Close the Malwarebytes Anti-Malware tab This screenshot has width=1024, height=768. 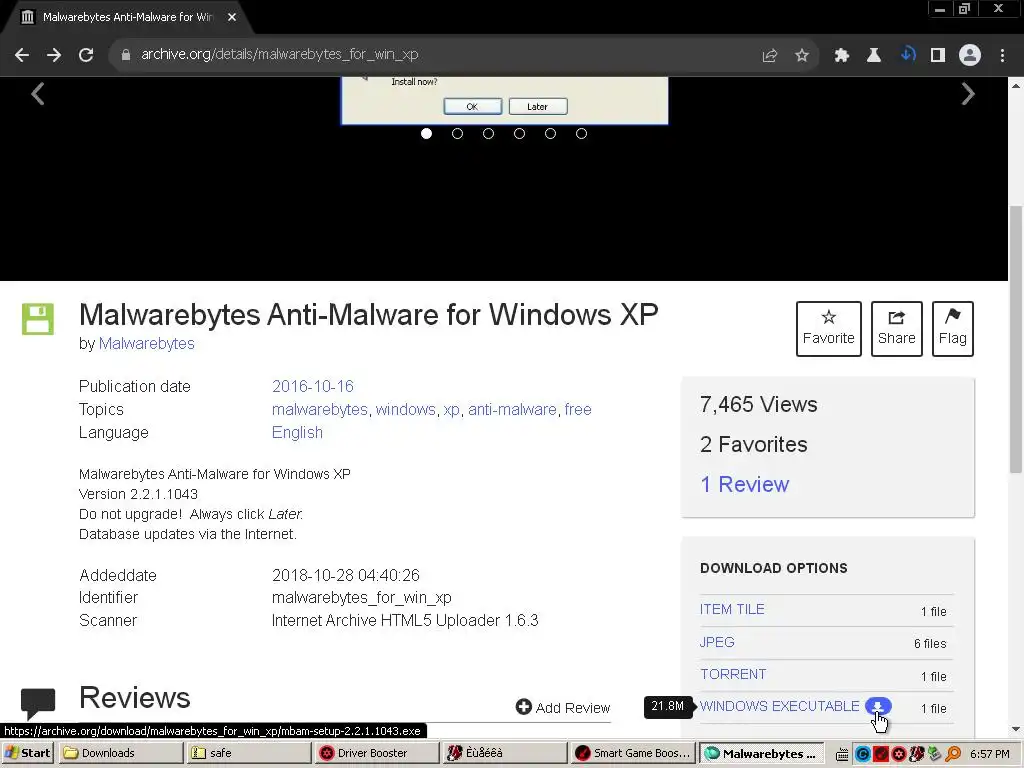tap(232, 18)
